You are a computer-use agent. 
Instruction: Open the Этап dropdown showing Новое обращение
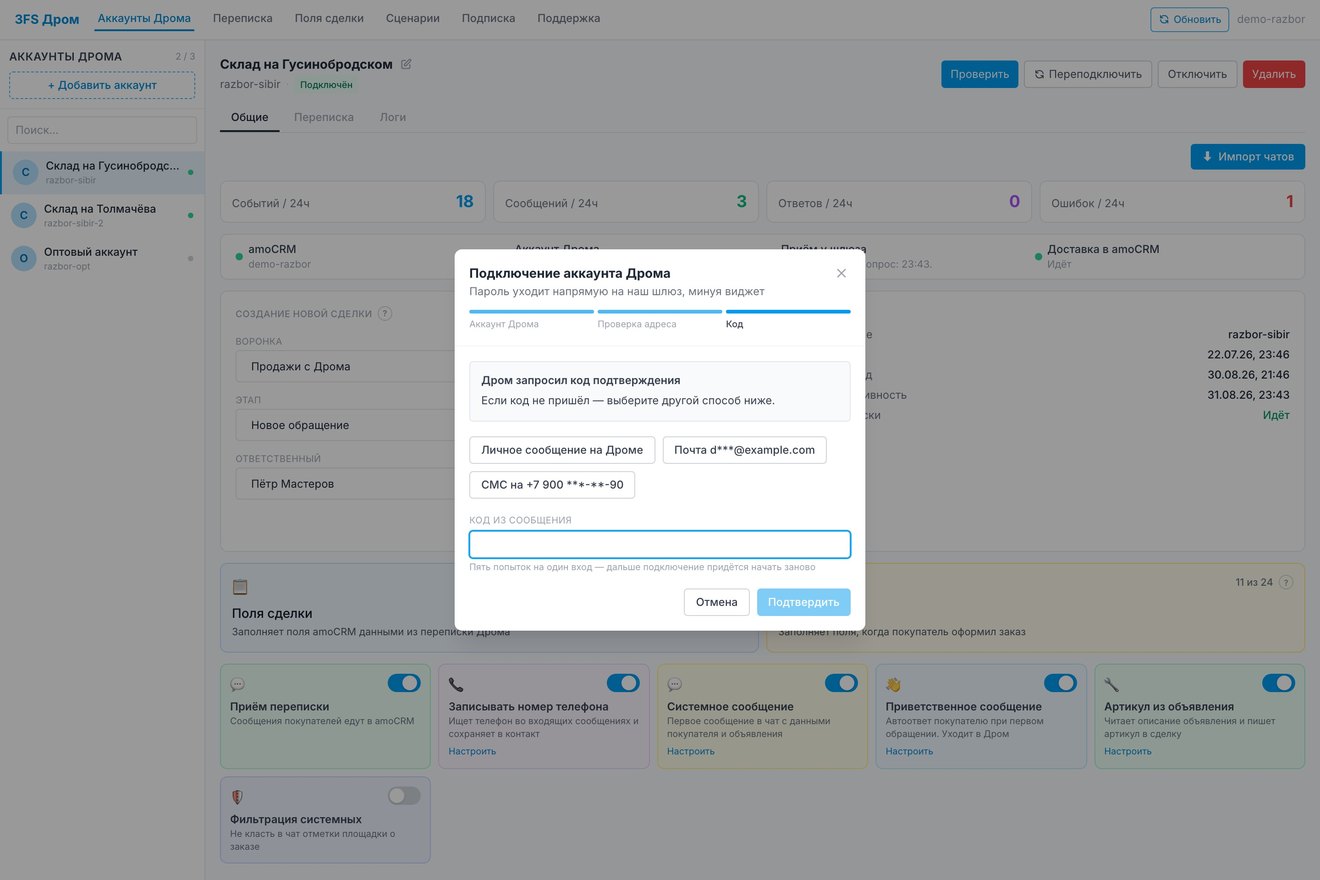[x=346, y=425]
